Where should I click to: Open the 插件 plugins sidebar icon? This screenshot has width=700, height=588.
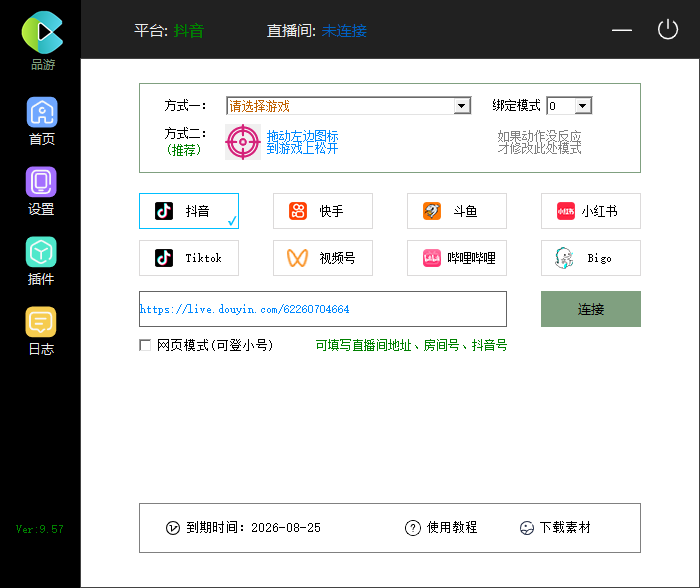coord(41,253)
